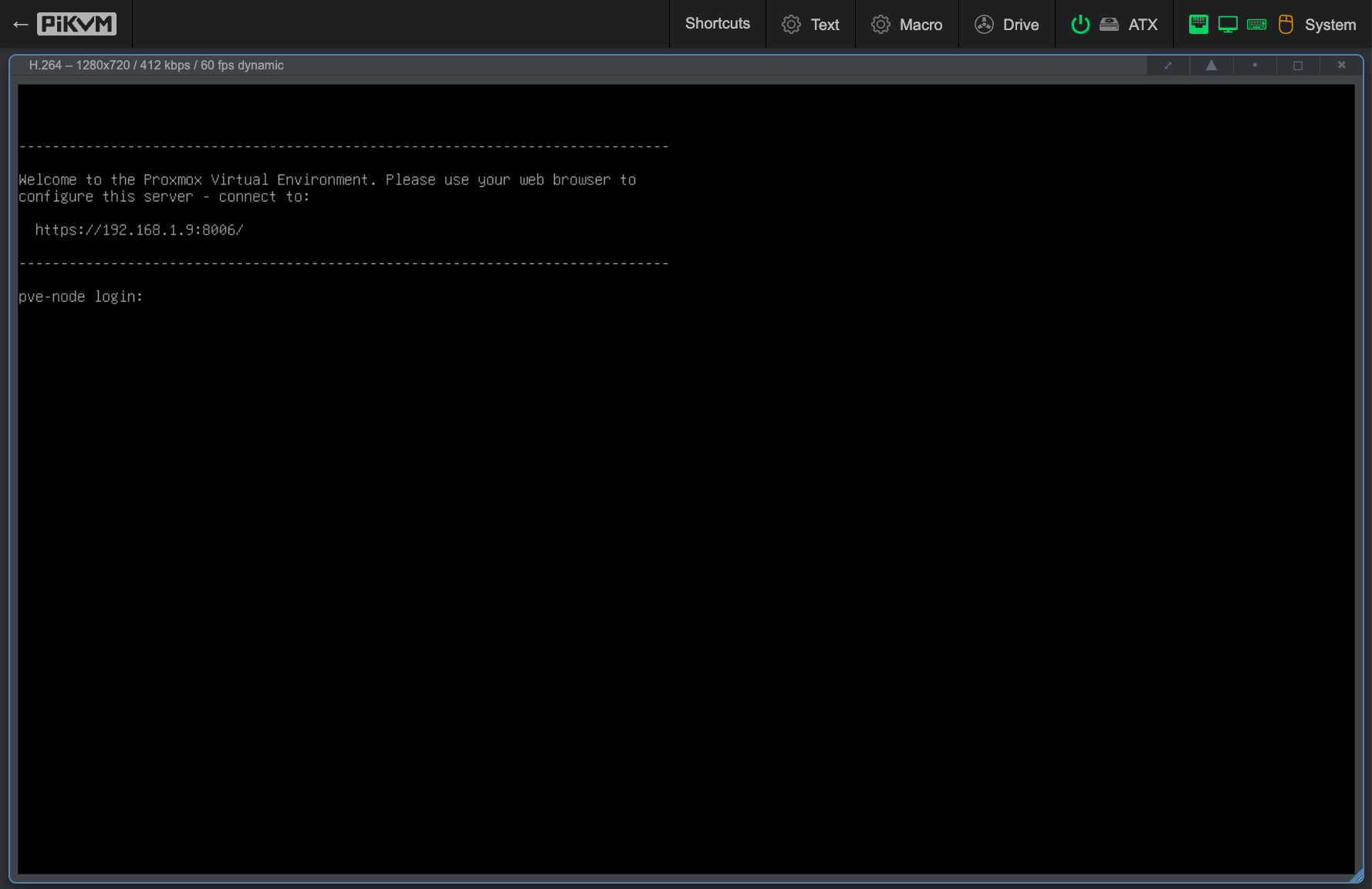Open the Macro menu

pos(907,24)
